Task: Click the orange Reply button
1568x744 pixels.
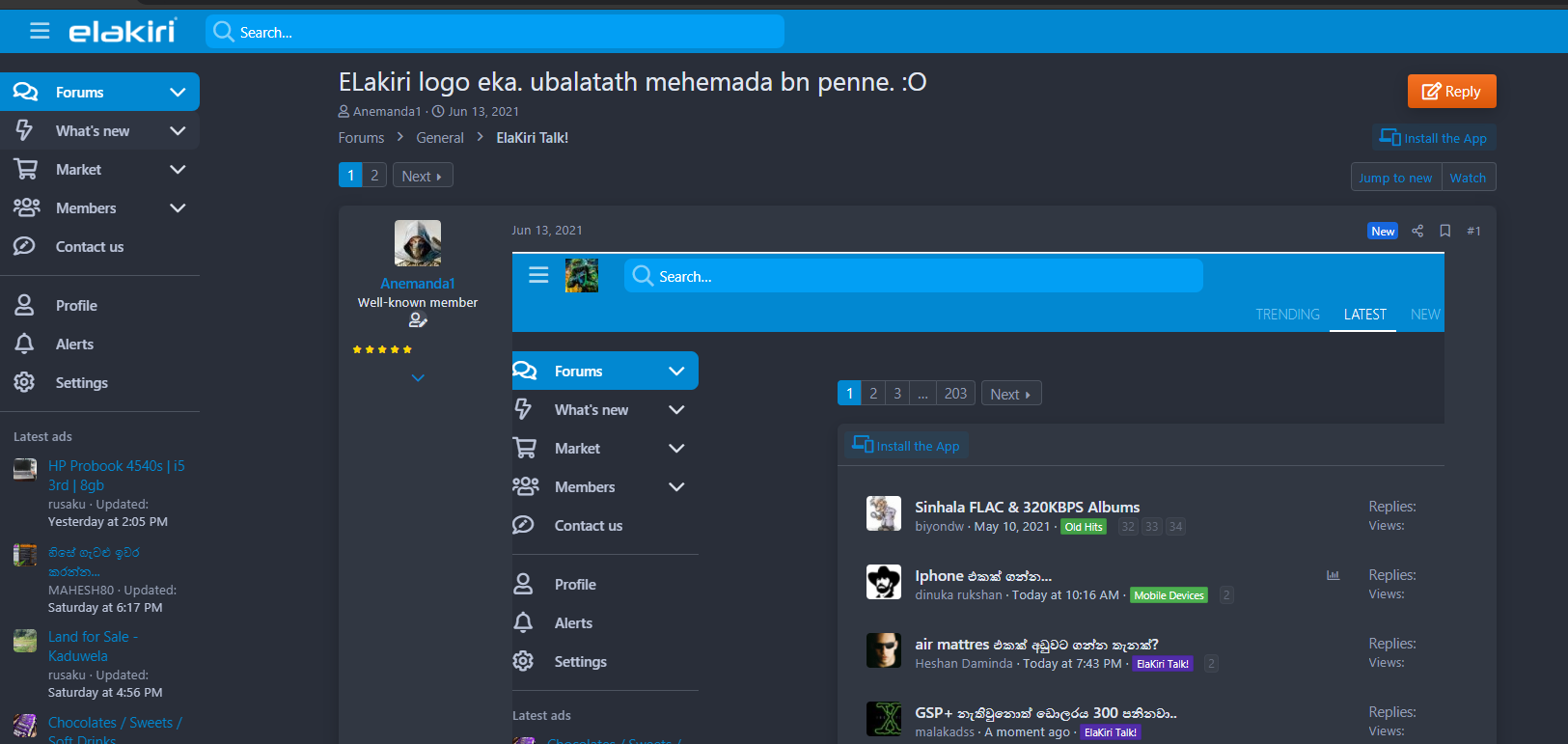Action: [1451, 92]
